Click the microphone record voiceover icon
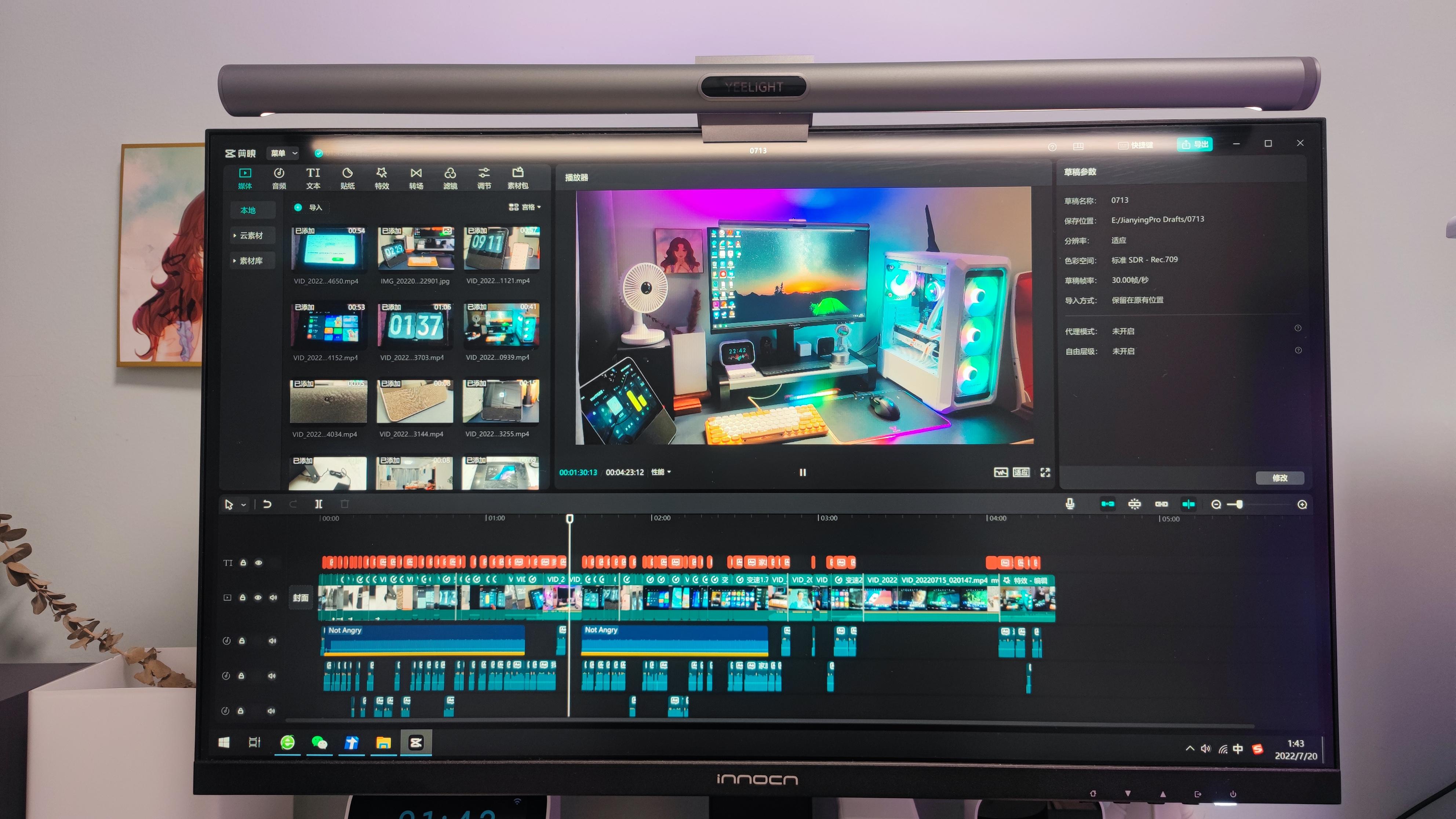 point(1069,503)
